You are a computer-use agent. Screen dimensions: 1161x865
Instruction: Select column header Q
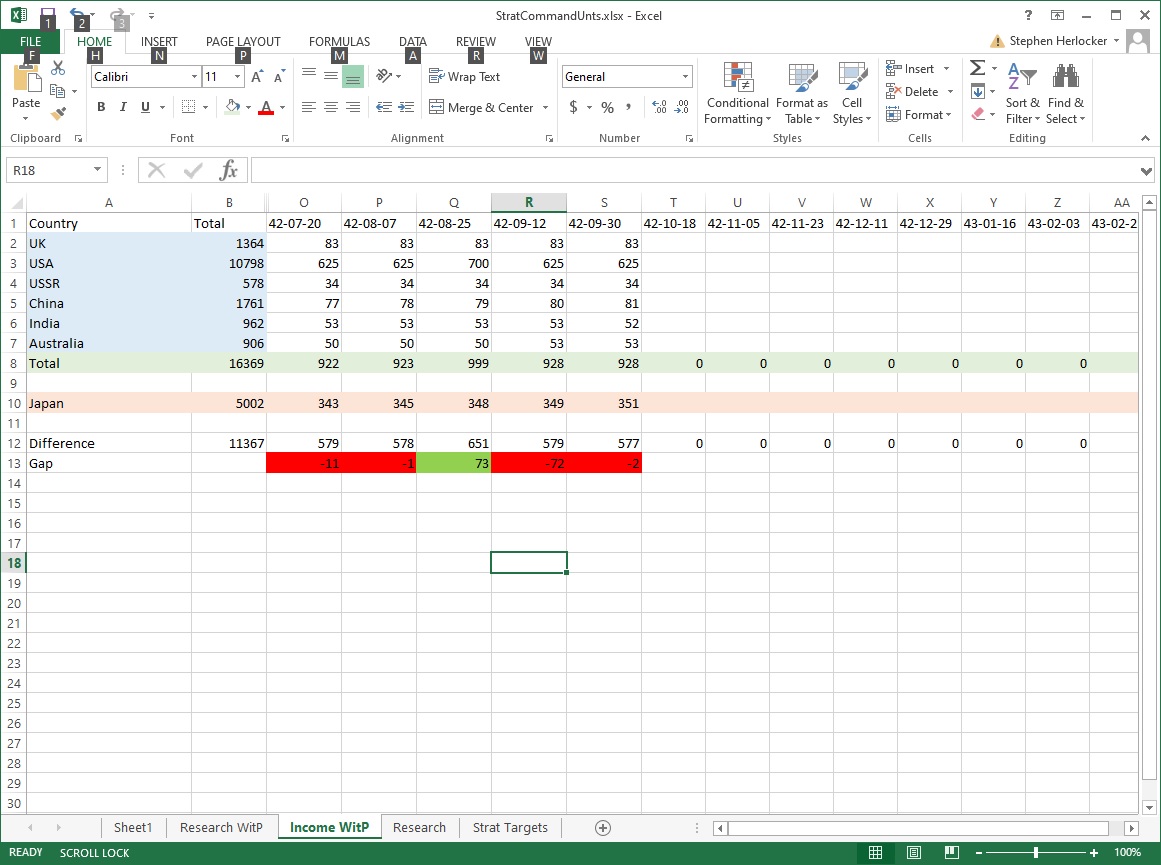(x=454, y=202)
